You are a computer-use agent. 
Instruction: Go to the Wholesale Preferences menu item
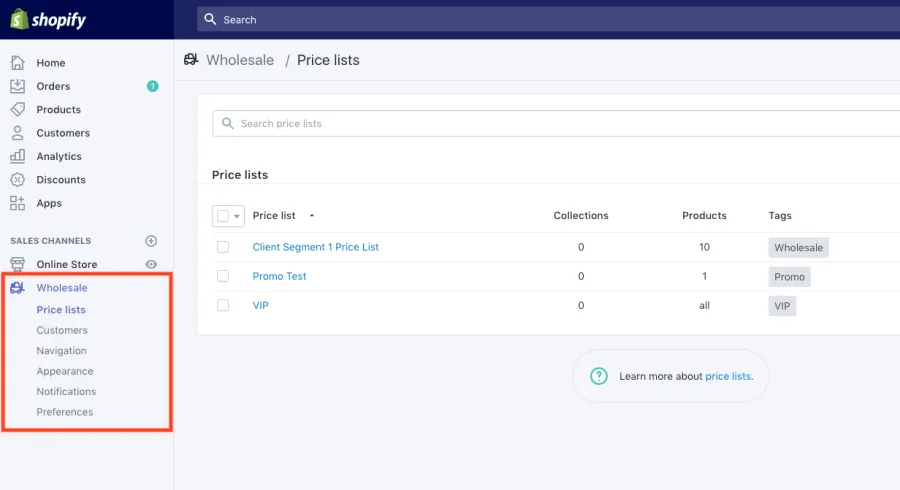tap(65, 412)
